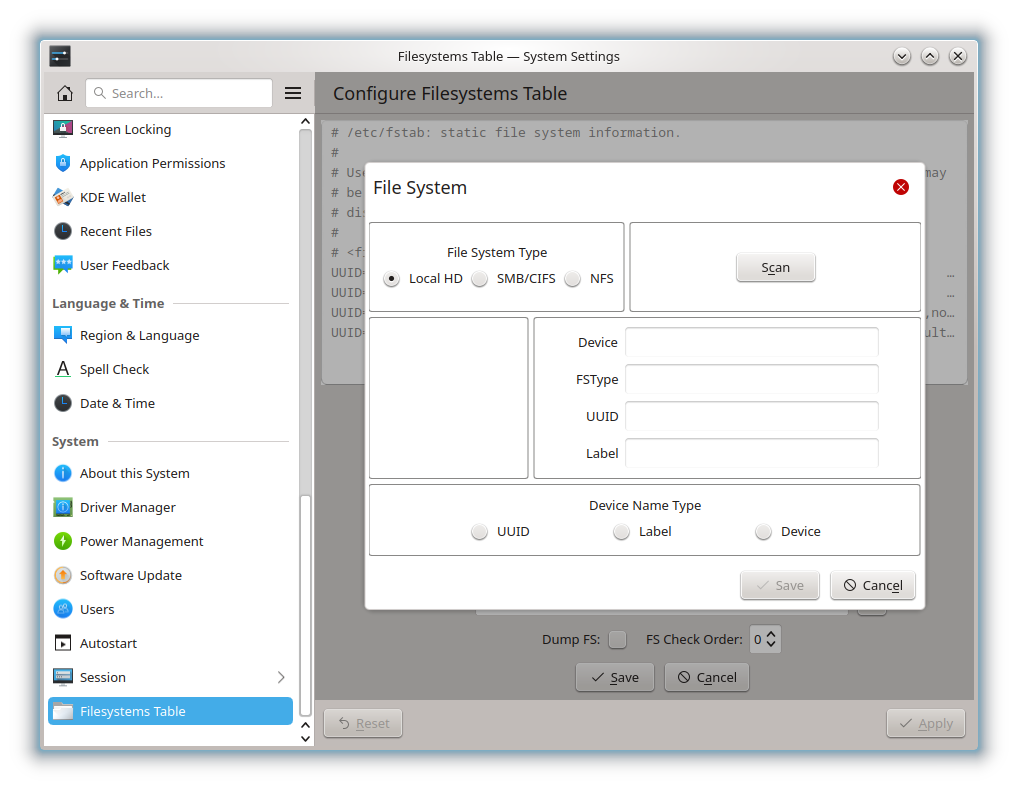
Task: Open Power Management settings
Action: tap(170, 541)
